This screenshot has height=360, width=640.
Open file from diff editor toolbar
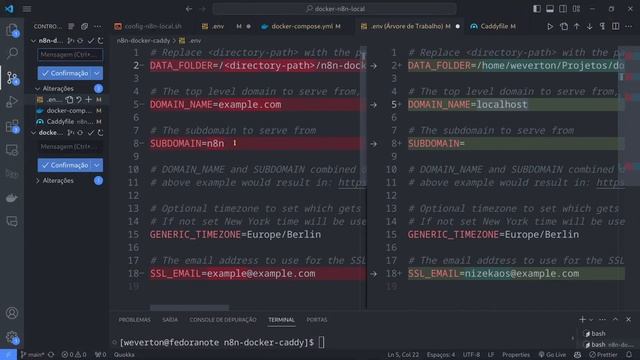coord(564,27)
